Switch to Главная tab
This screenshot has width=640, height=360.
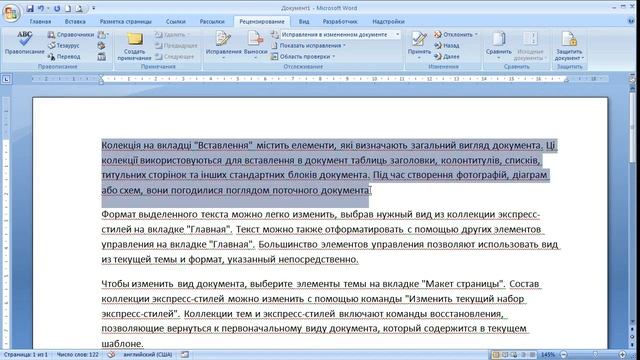click(x=40, y=22)
